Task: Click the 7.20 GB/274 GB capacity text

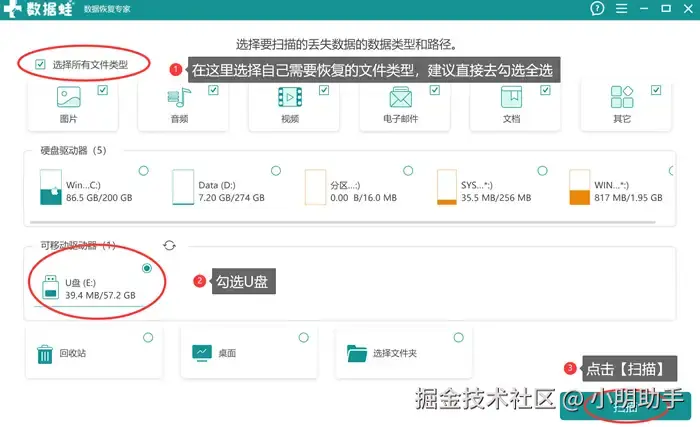Action: (232, 197)
